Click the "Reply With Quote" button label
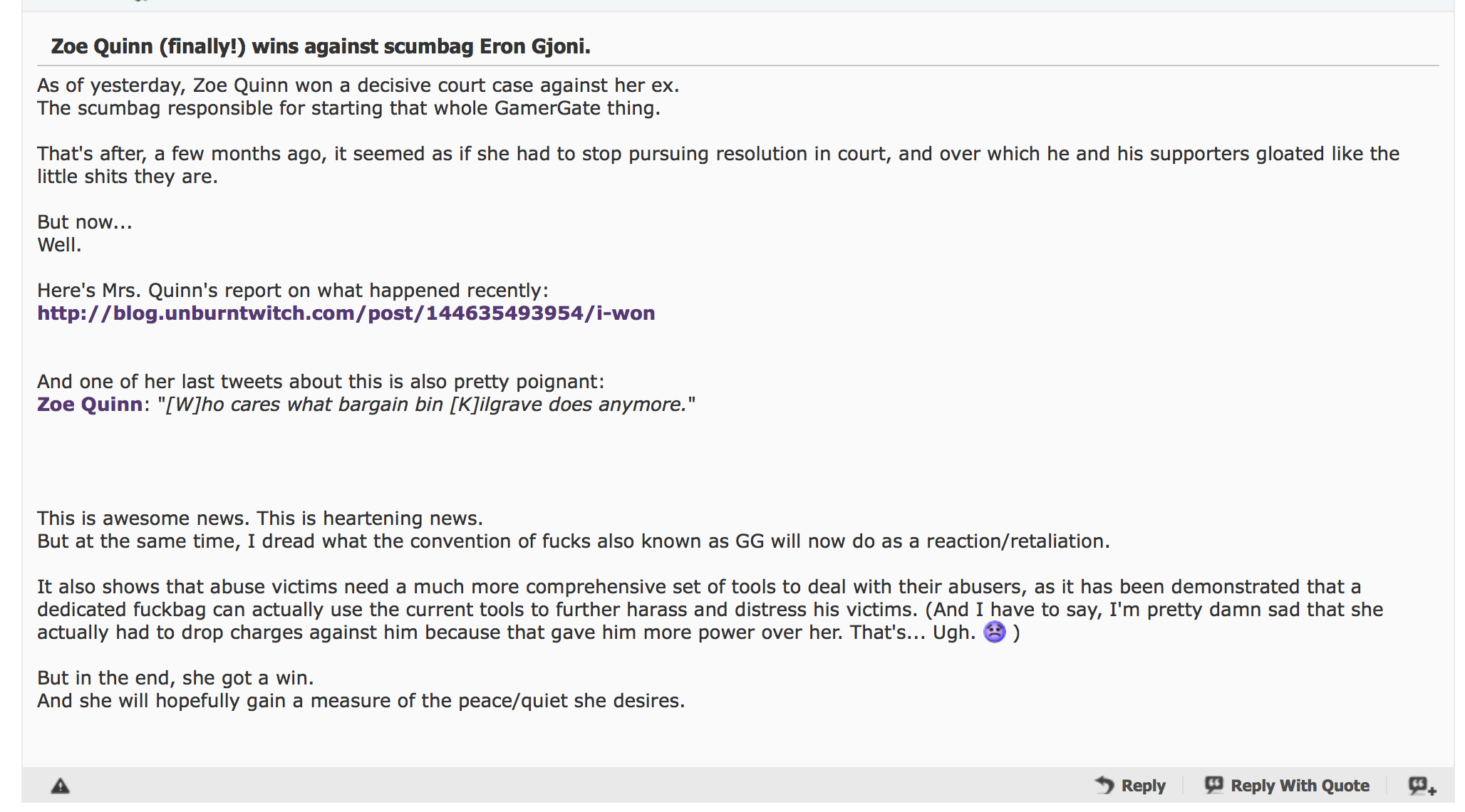 click(x=1300, y=786)
